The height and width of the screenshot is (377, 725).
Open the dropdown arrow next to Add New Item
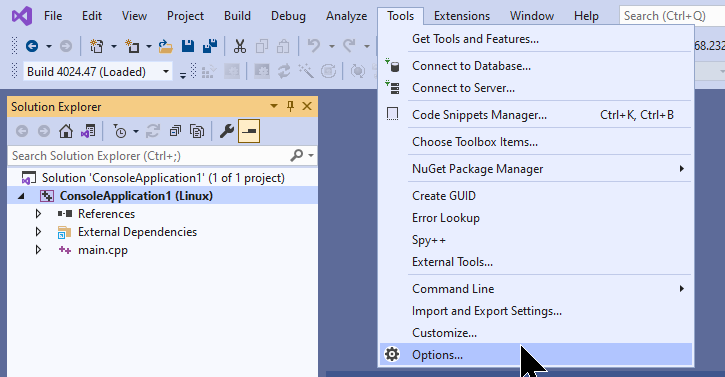click(148, 46)
